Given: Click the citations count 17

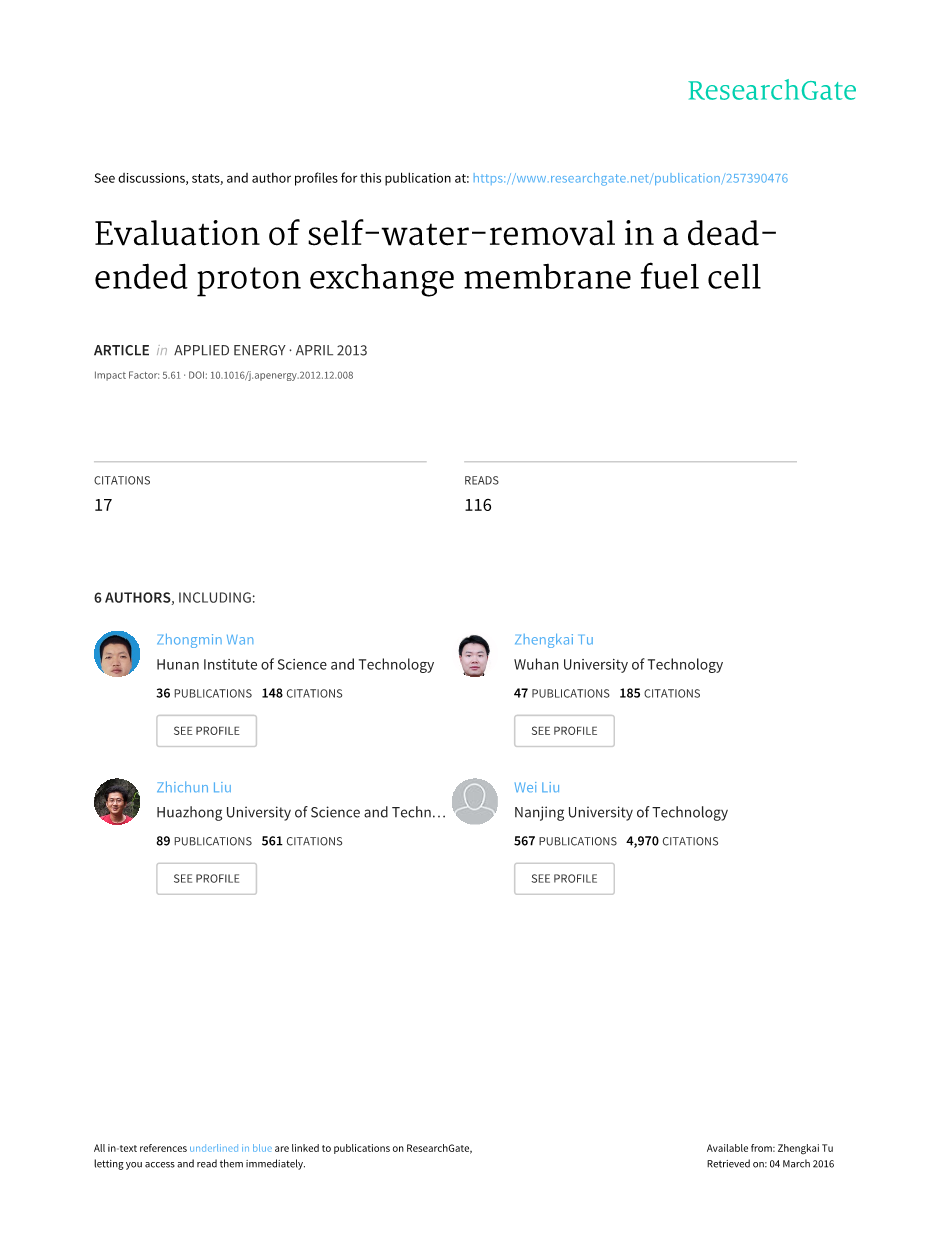Looking at the screenshot, I should point(103,505).
